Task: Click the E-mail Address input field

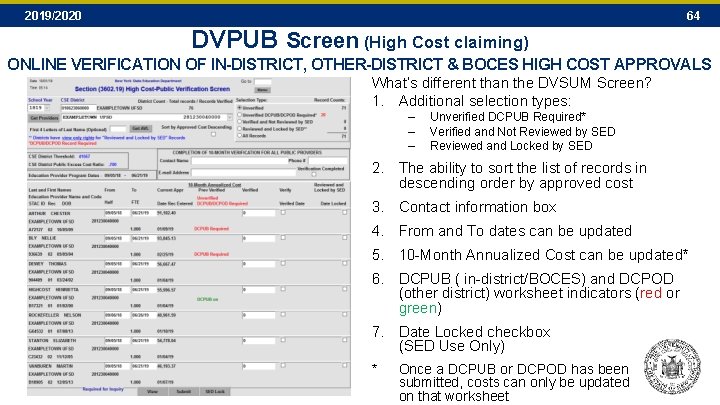Action: [x=244, y=173]
